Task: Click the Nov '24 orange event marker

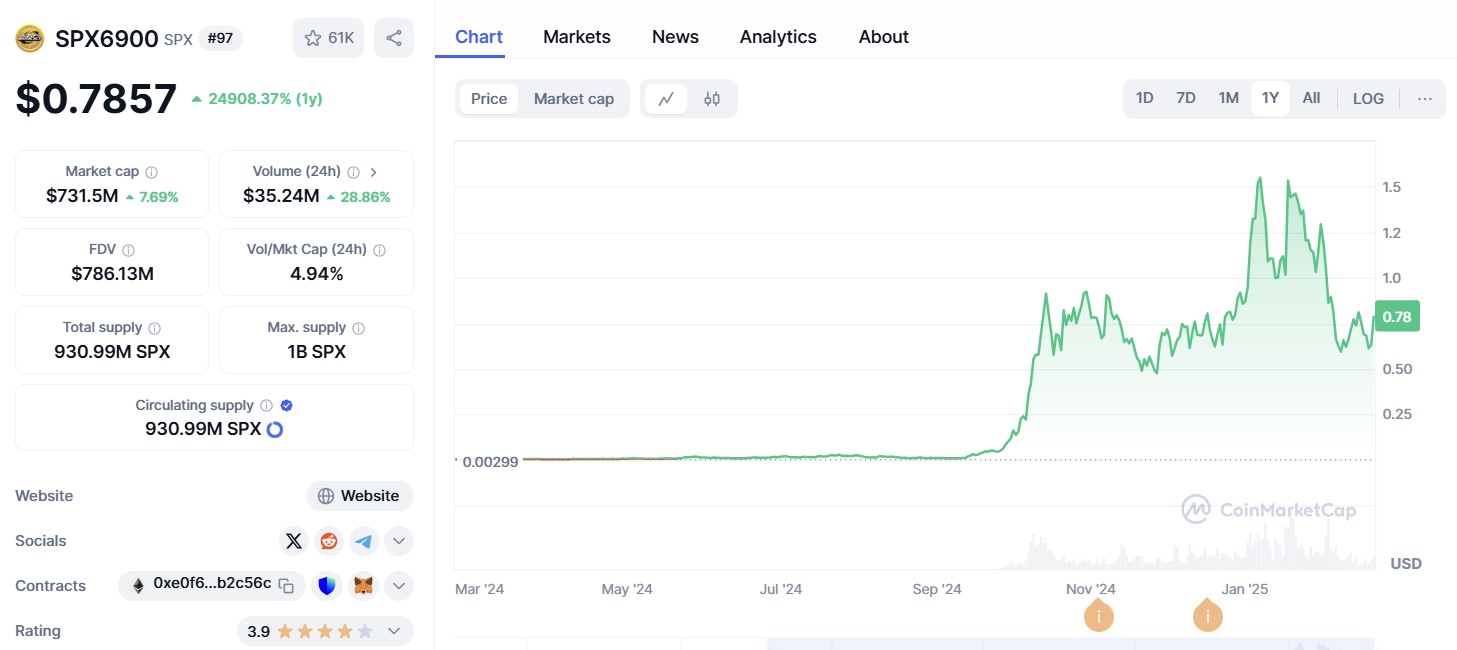Action: coord(1098,616)
